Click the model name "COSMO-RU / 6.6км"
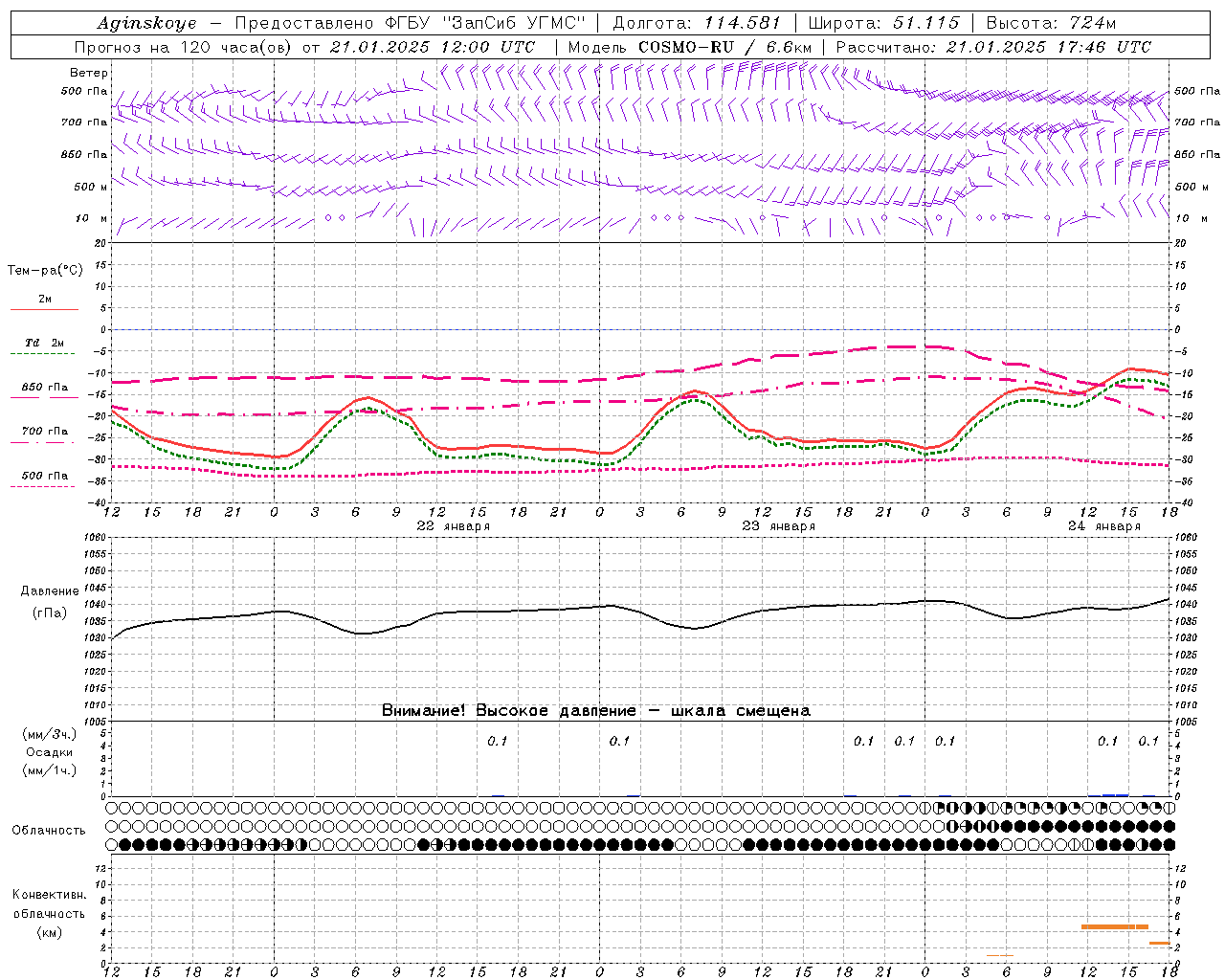Image resolution: width=1225 pixels, height=980 pixels. 724,47
